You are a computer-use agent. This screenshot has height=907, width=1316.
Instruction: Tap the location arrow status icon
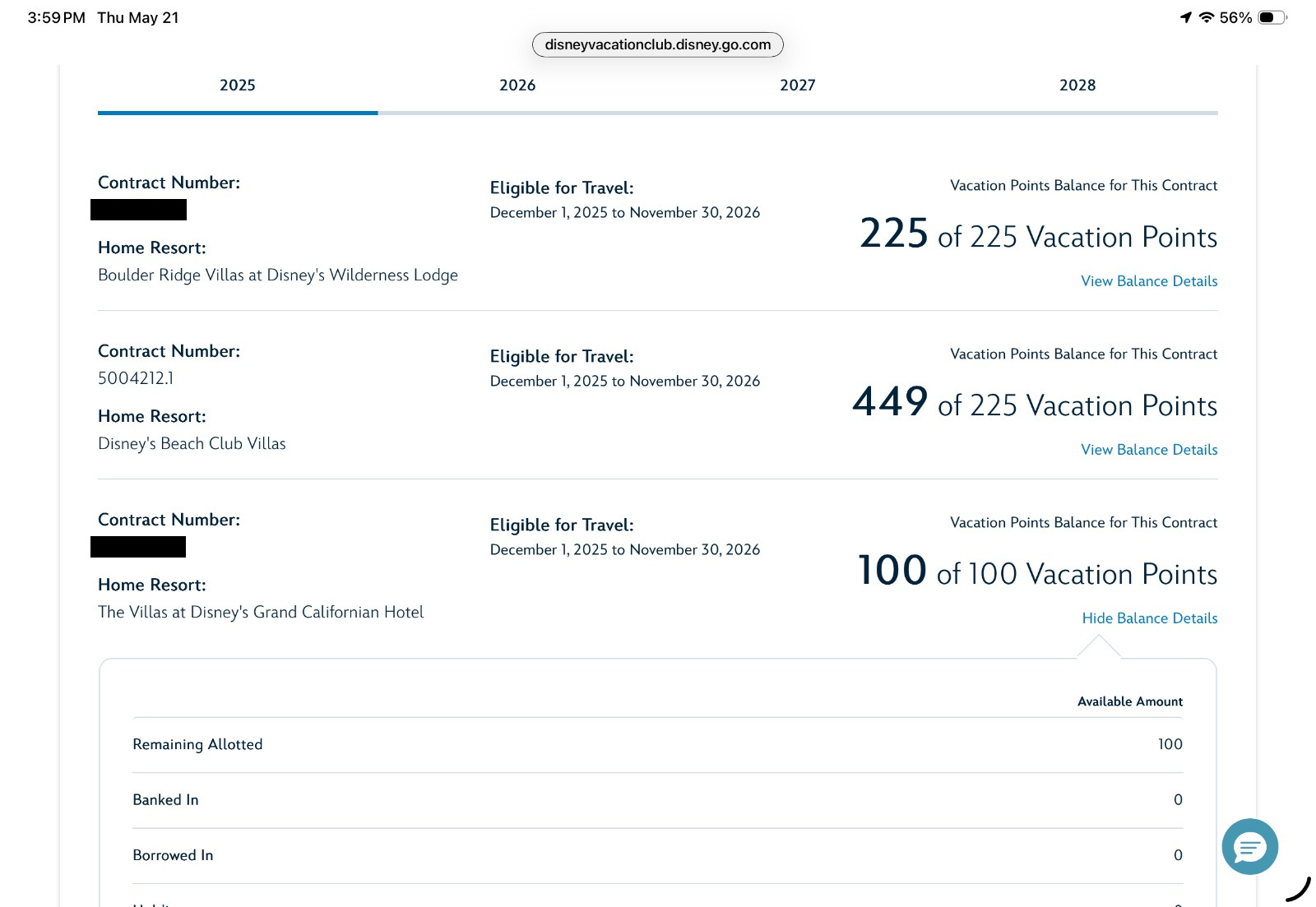pos(1185,17)
